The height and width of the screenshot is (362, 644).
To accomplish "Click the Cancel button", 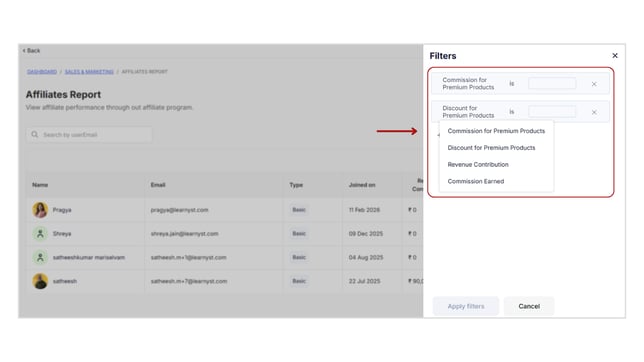I will 529,306.
